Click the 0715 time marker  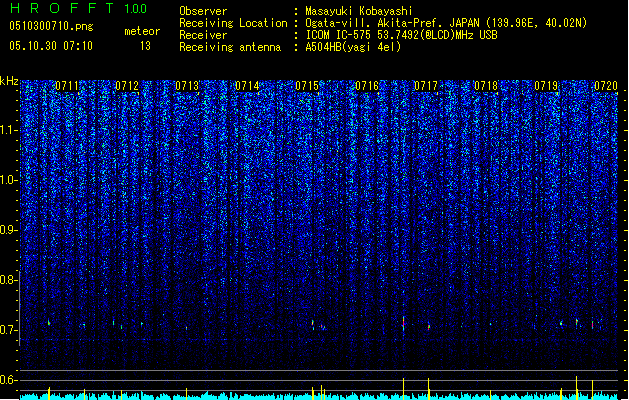point(307,86)
